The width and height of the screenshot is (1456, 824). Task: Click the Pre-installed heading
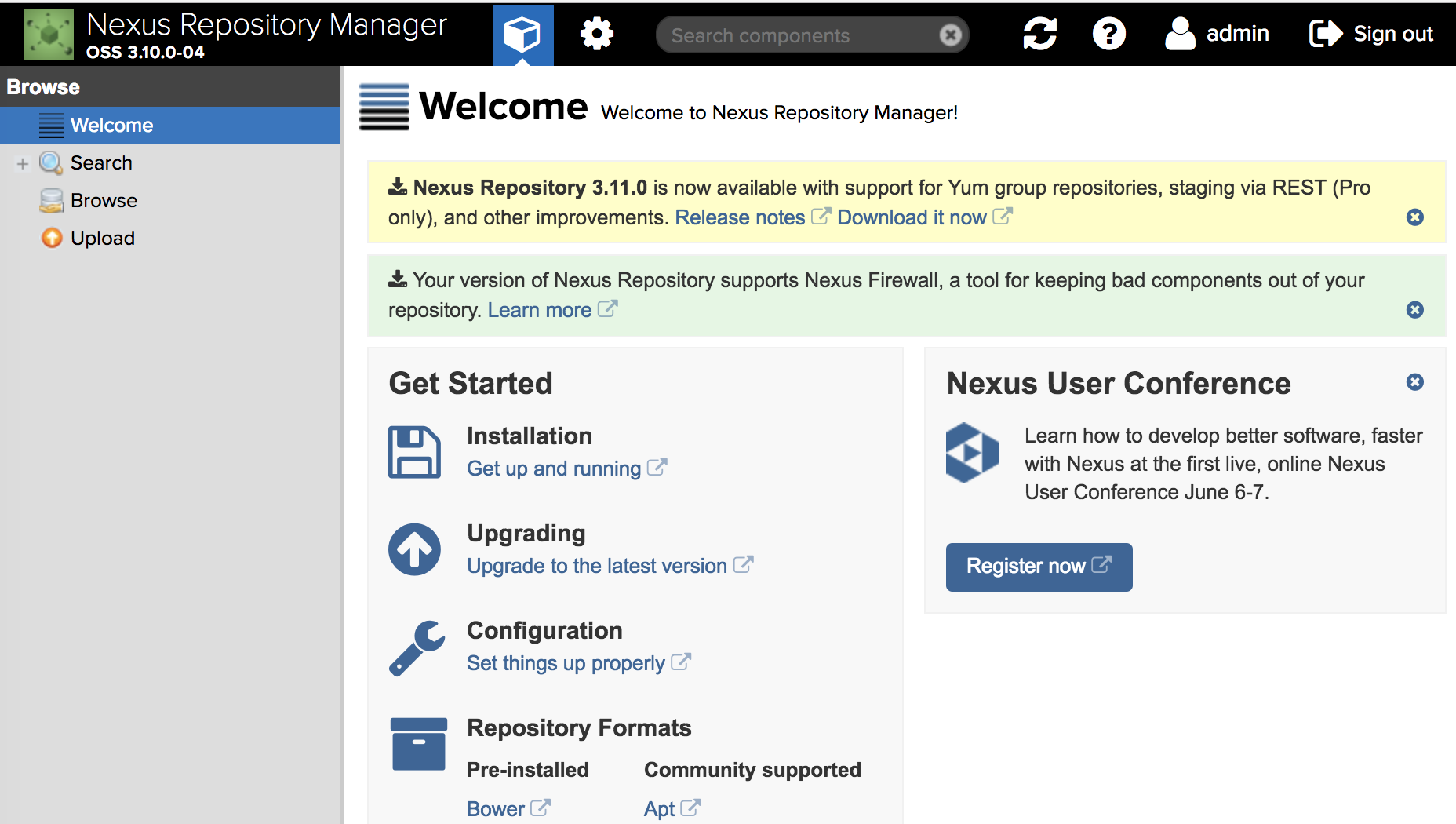(x=528, y=770)
